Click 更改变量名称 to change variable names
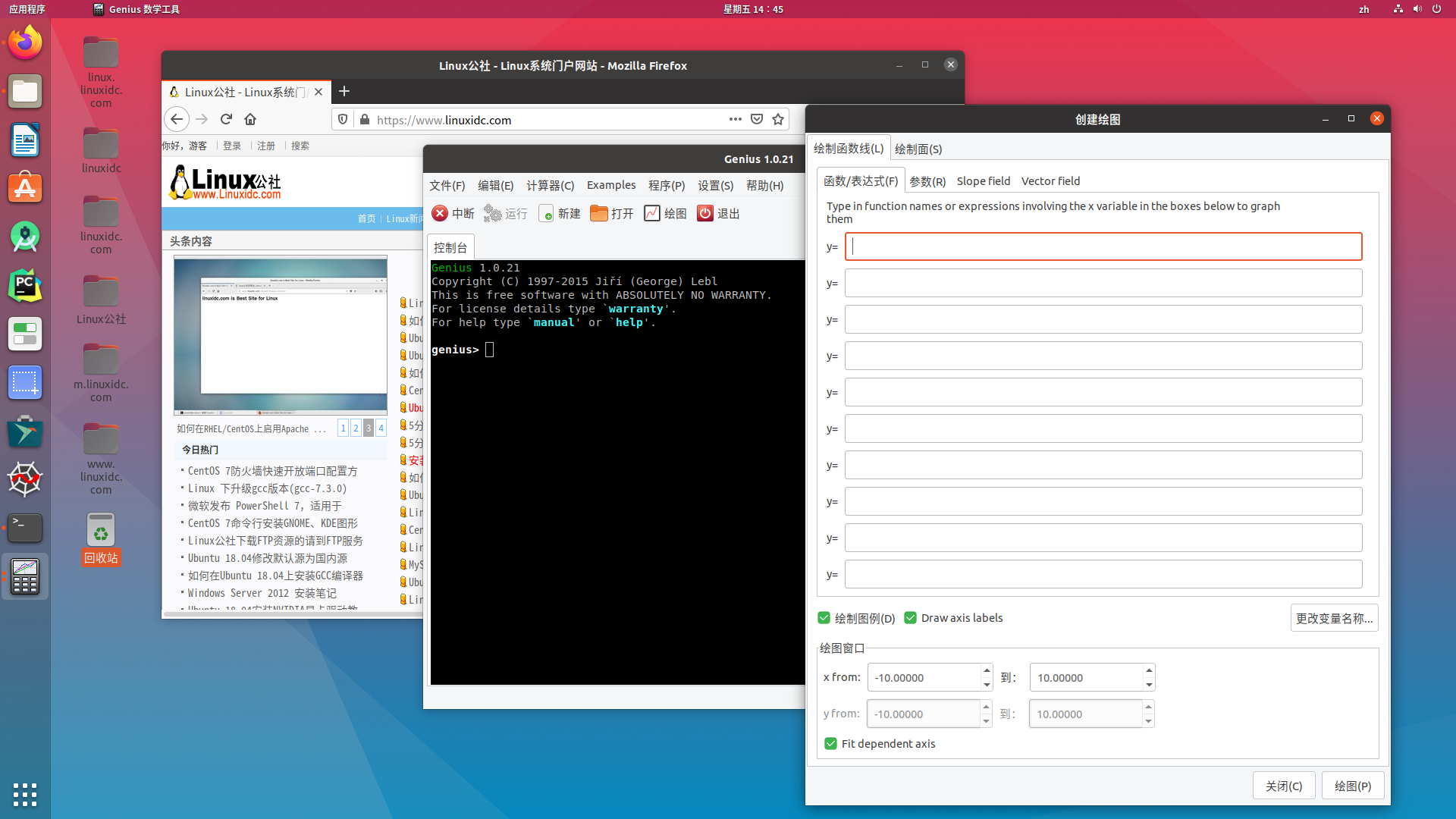 pos(1334,617)
